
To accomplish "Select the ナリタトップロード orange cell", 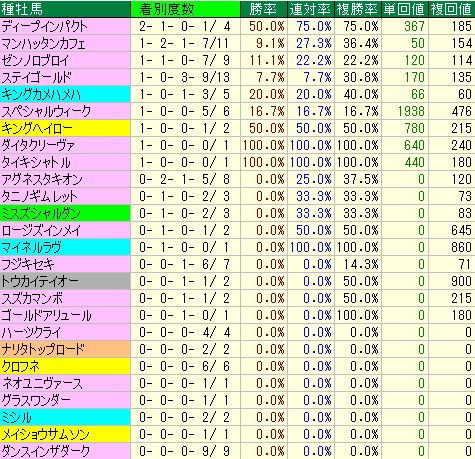I will pos(65,349).
